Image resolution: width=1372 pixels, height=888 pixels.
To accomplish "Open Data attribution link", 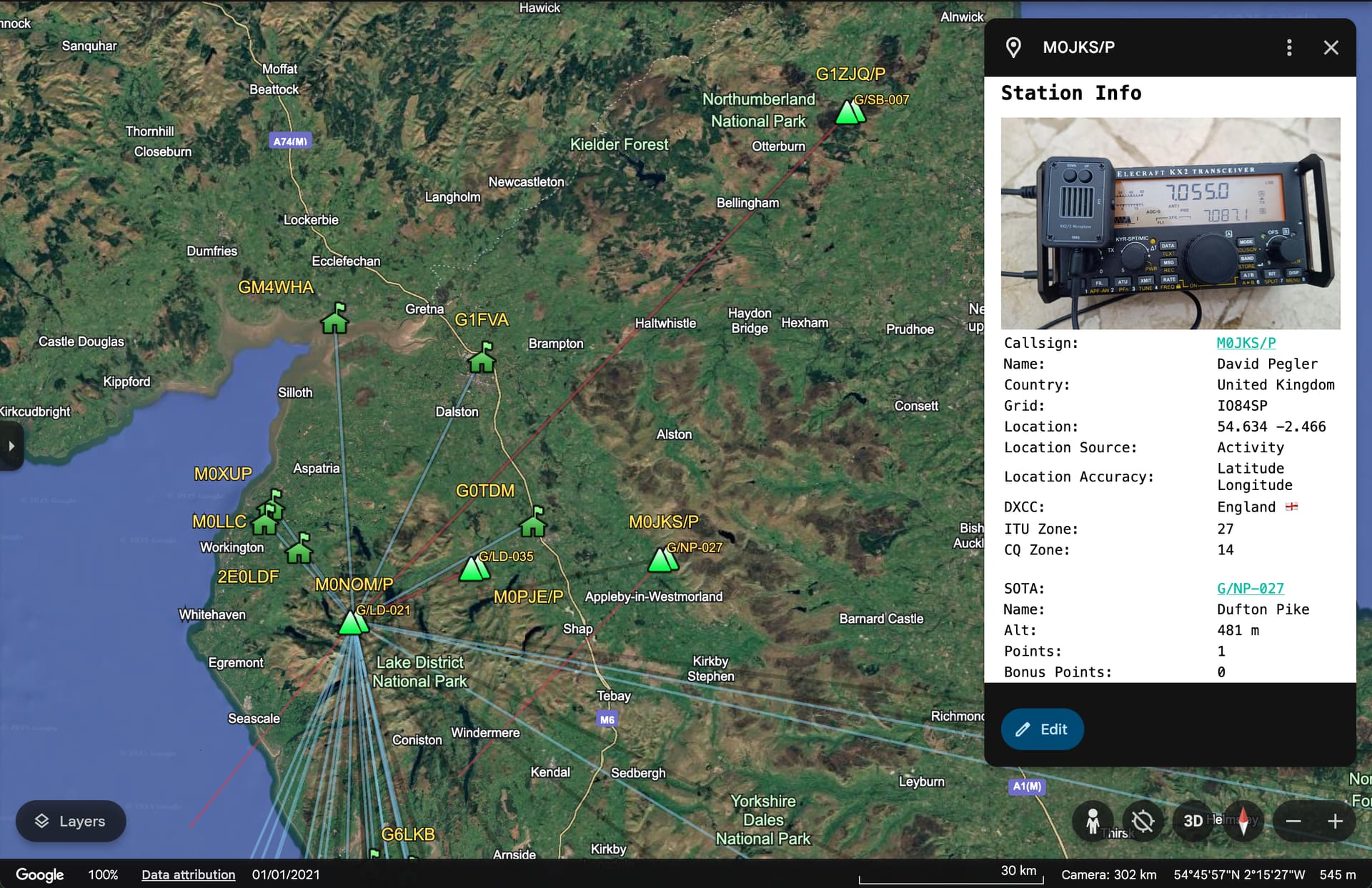I will pyautogui.click(x=188, y=874).
